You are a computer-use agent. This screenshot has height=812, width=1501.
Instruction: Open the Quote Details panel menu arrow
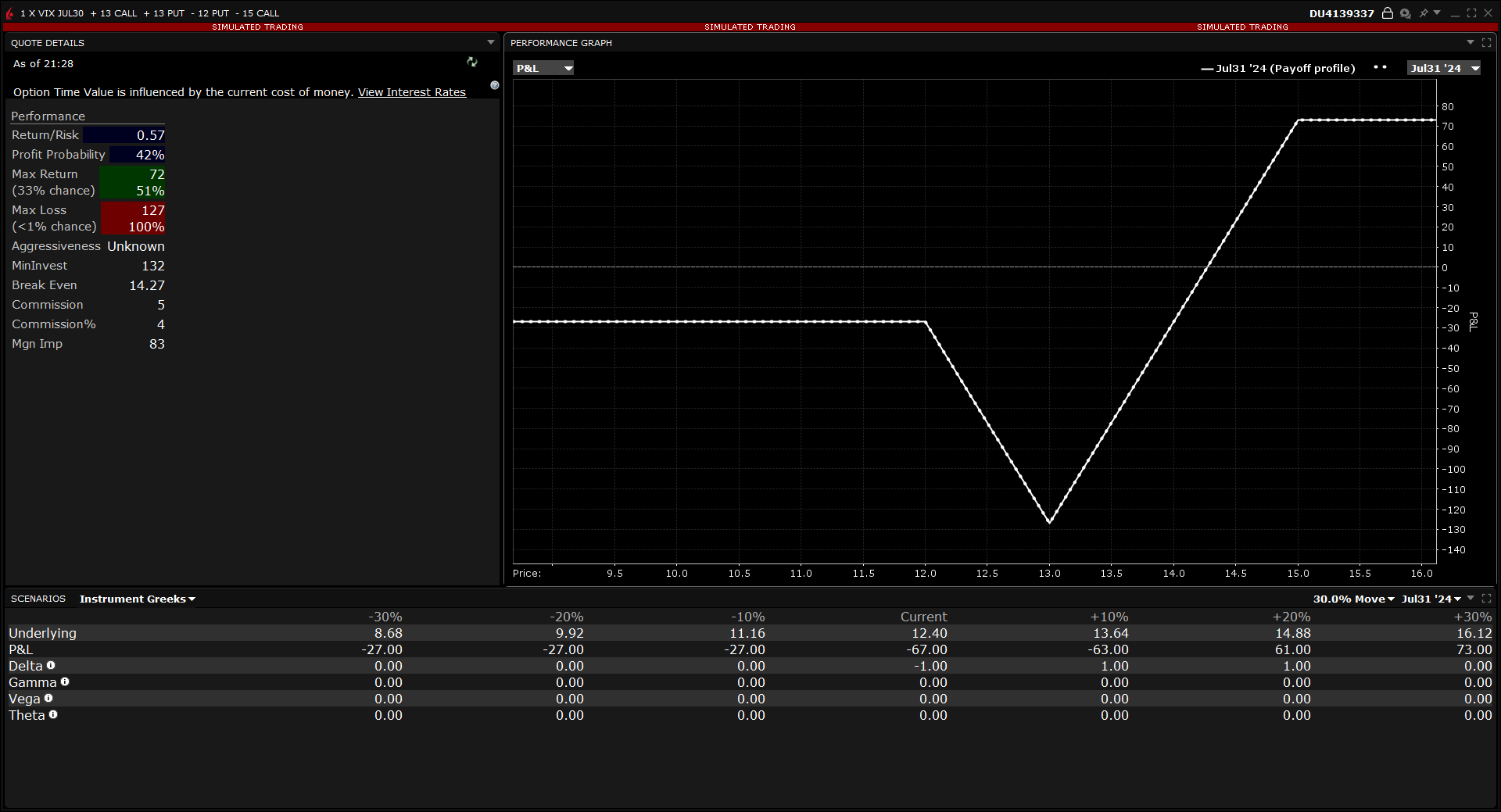click(491, 43)
